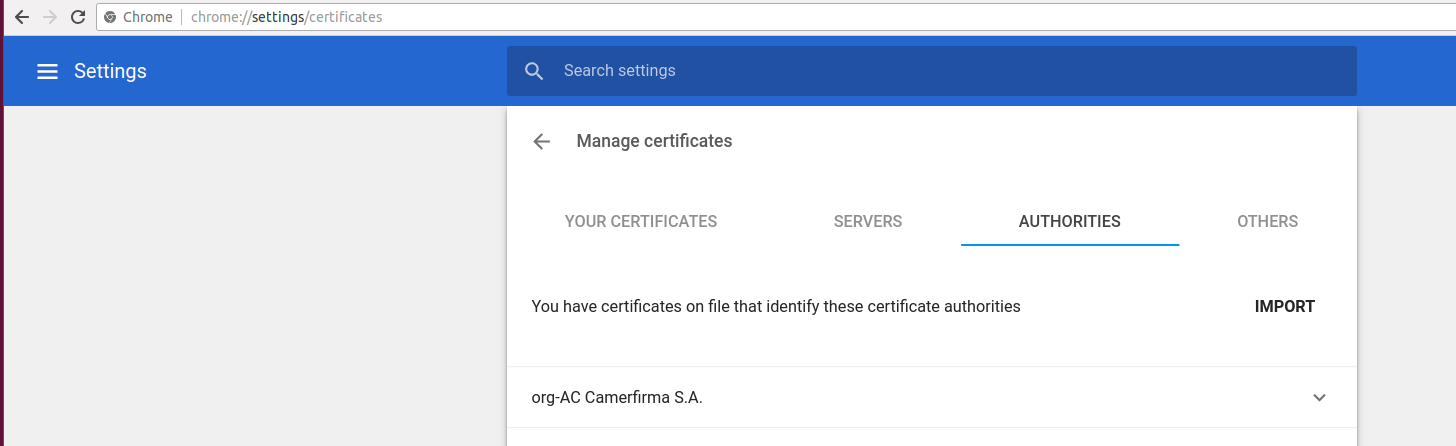1456x446 pixels.
Task: Switch to the Servers tab
Action: click(x=867, y=222)
